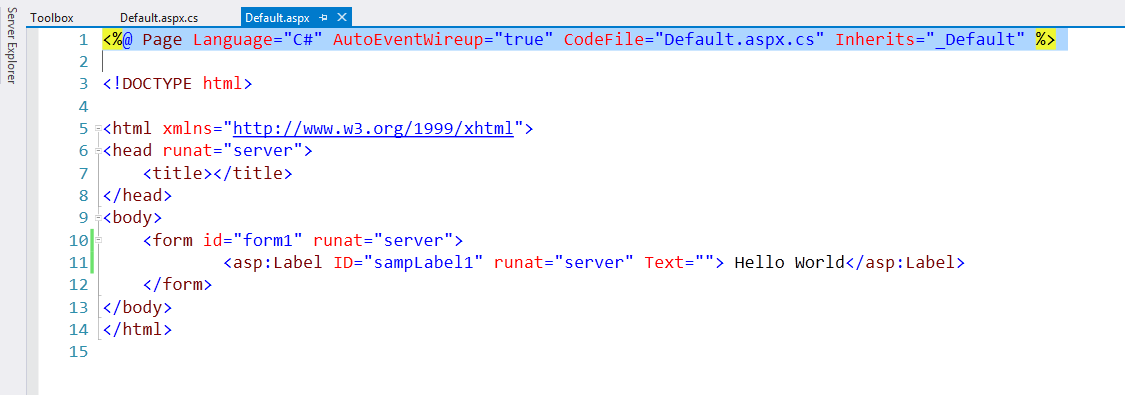Viewport: 1125px width, 395px height.
Task: Collapse the body element on line 9
Action: (x=98, y=218)
